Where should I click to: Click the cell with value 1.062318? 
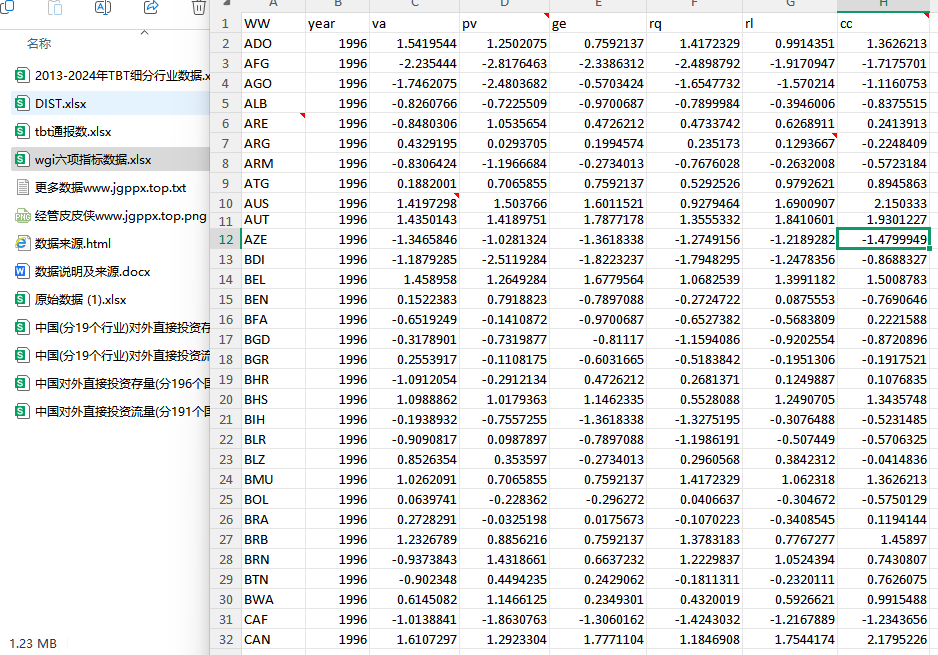coord(790,480)
